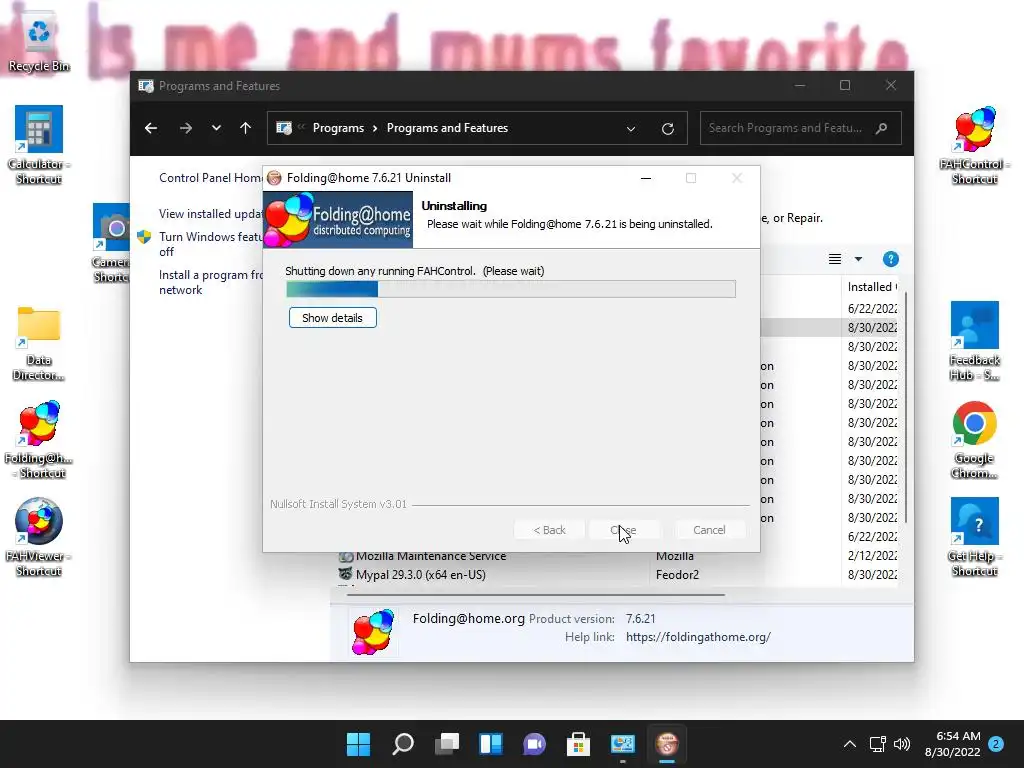Click the uninstall progress bar

(511, 289)
